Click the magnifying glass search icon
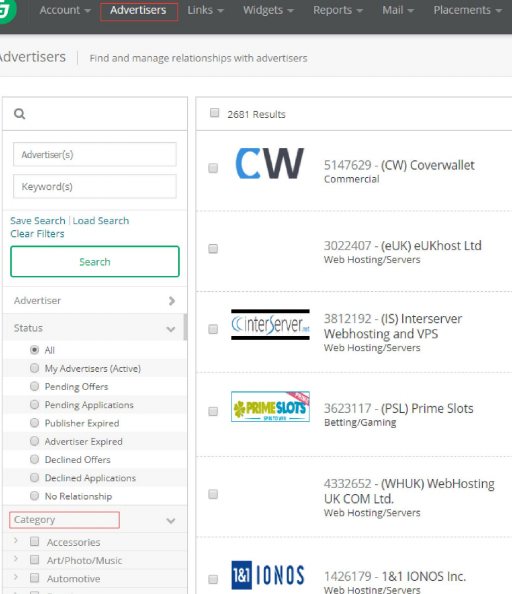This screenshot has width=512, height=594. tap(19, 114)
